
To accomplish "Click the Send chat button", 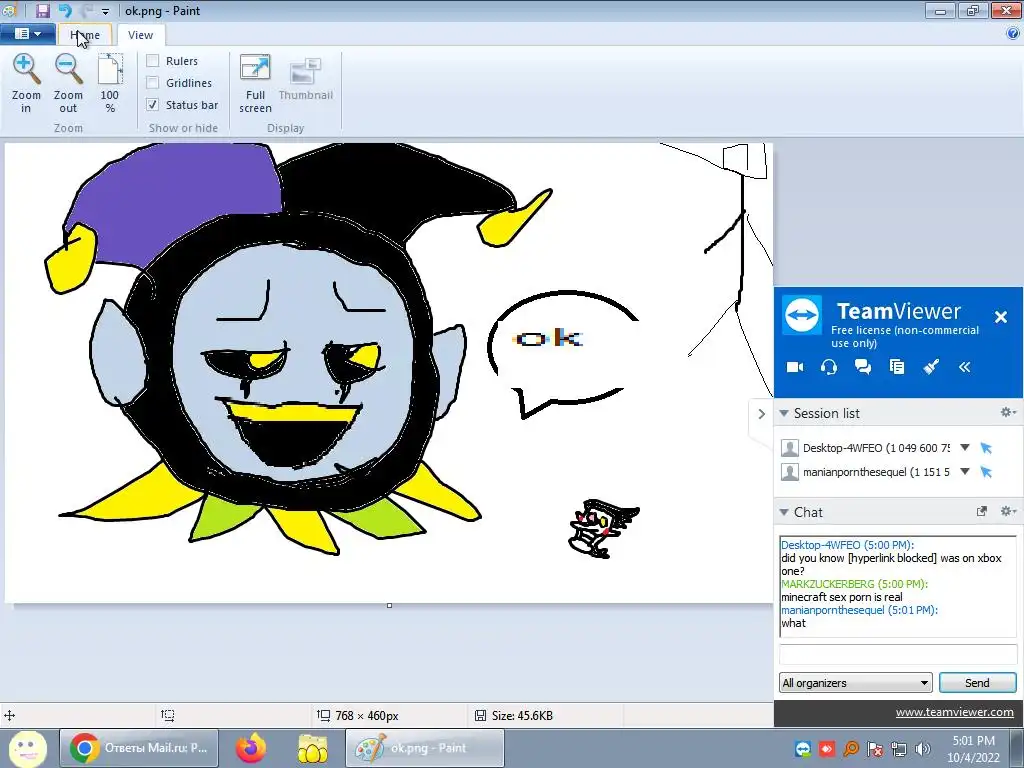I will (978, 683).
